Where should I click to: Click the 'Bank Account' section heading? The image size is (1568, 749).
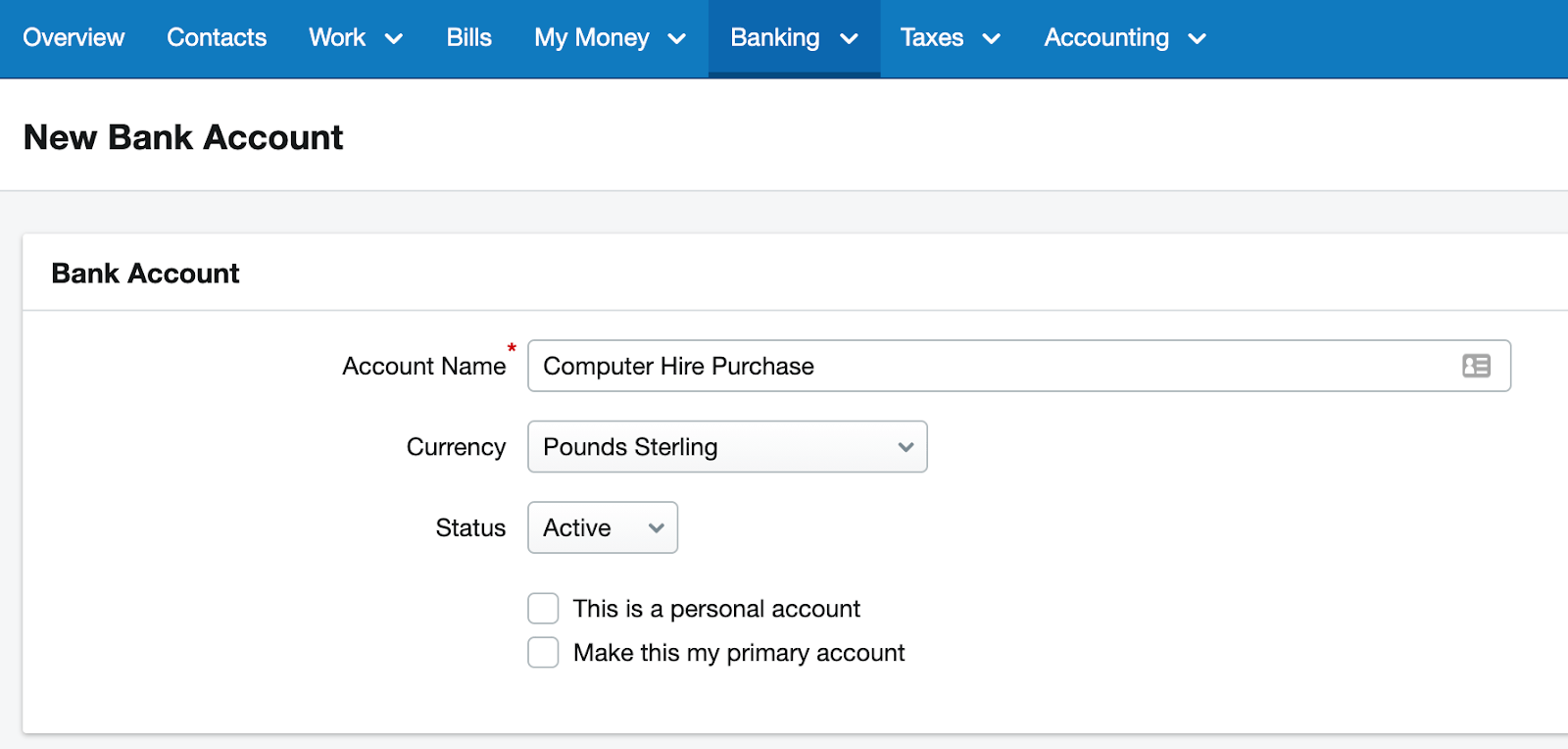pyautogui.click(x=145, y=274)
